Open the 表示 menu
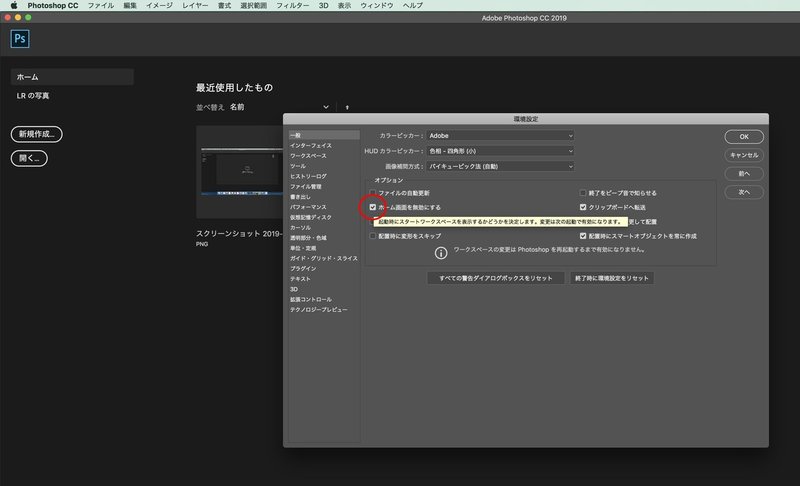This screenshot has width=800, height=486. [x=344, y=5]
